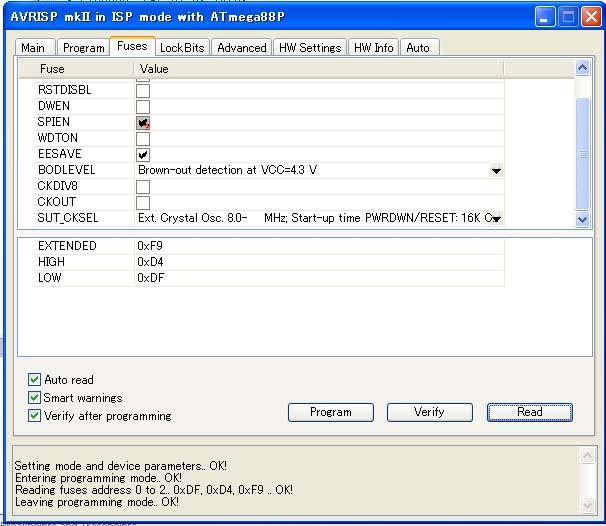Open the Program tab
Viewport: 606px width, 526px height.
pos(83,48)
